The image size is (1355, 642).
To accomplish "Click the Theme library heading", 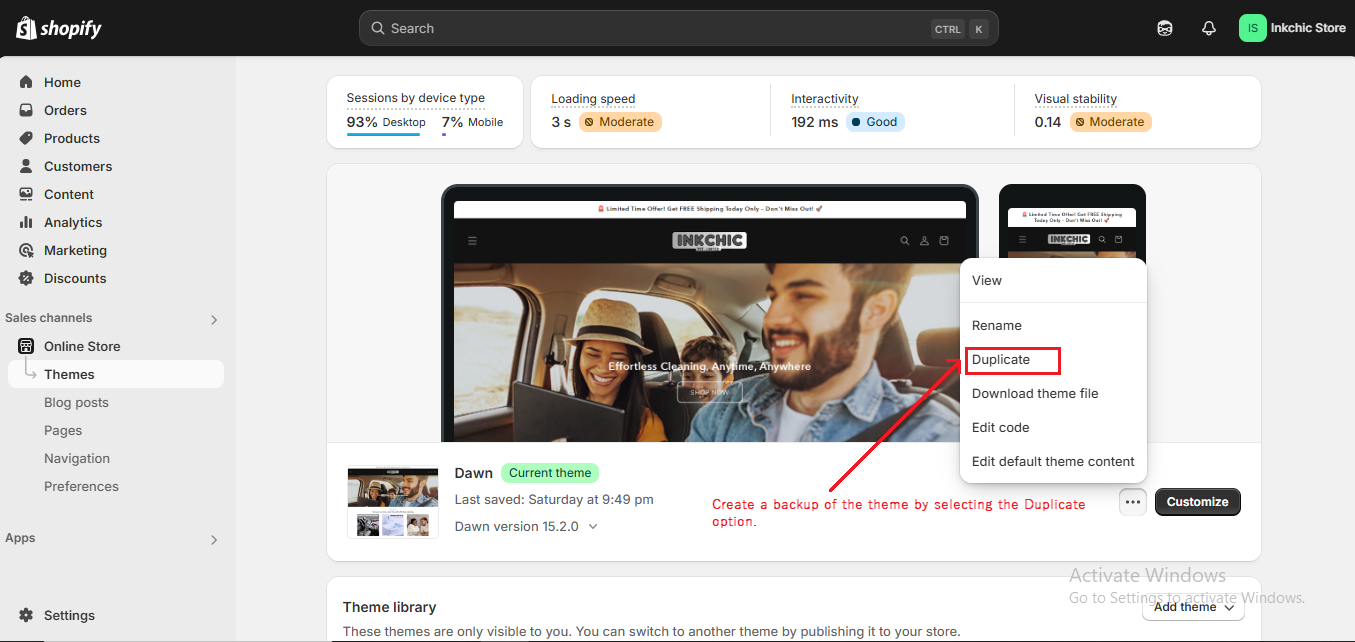I will point(390,607).
